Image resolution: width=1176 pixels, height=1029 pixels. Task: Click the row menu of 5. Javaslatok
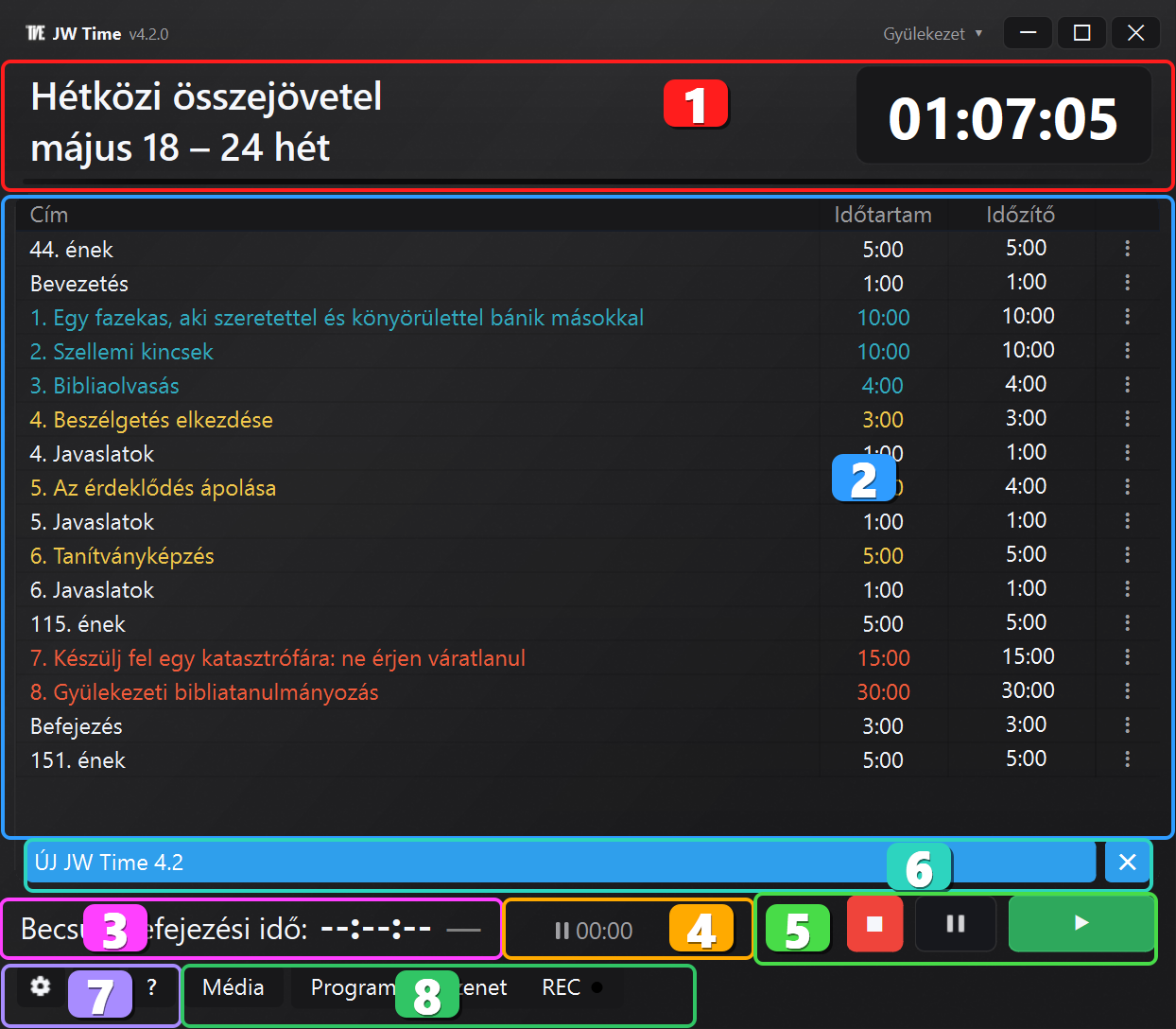1127,521
